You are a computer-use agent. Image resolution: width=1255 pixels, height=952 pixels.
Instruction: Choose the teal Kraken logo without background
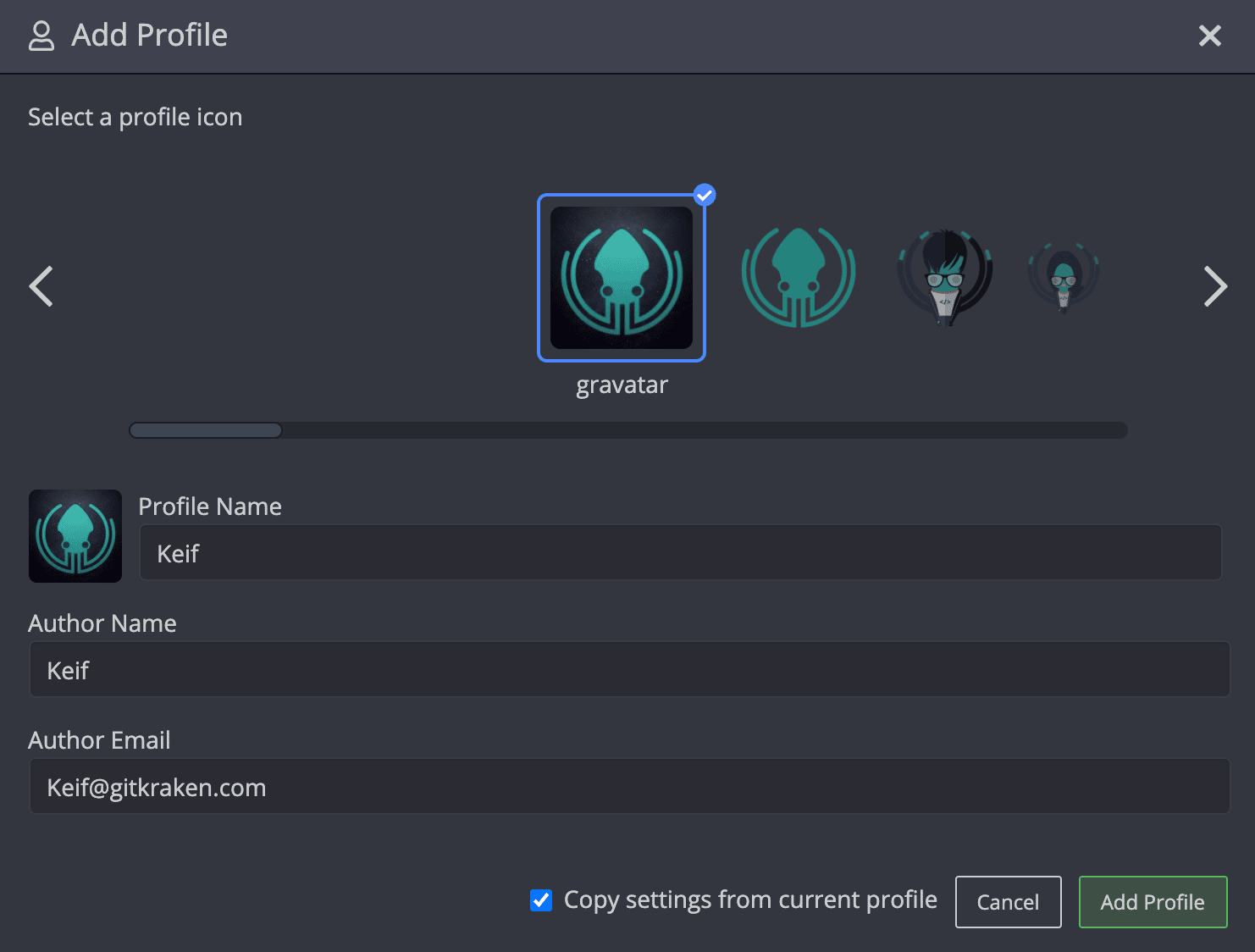(x=798, y=277)
